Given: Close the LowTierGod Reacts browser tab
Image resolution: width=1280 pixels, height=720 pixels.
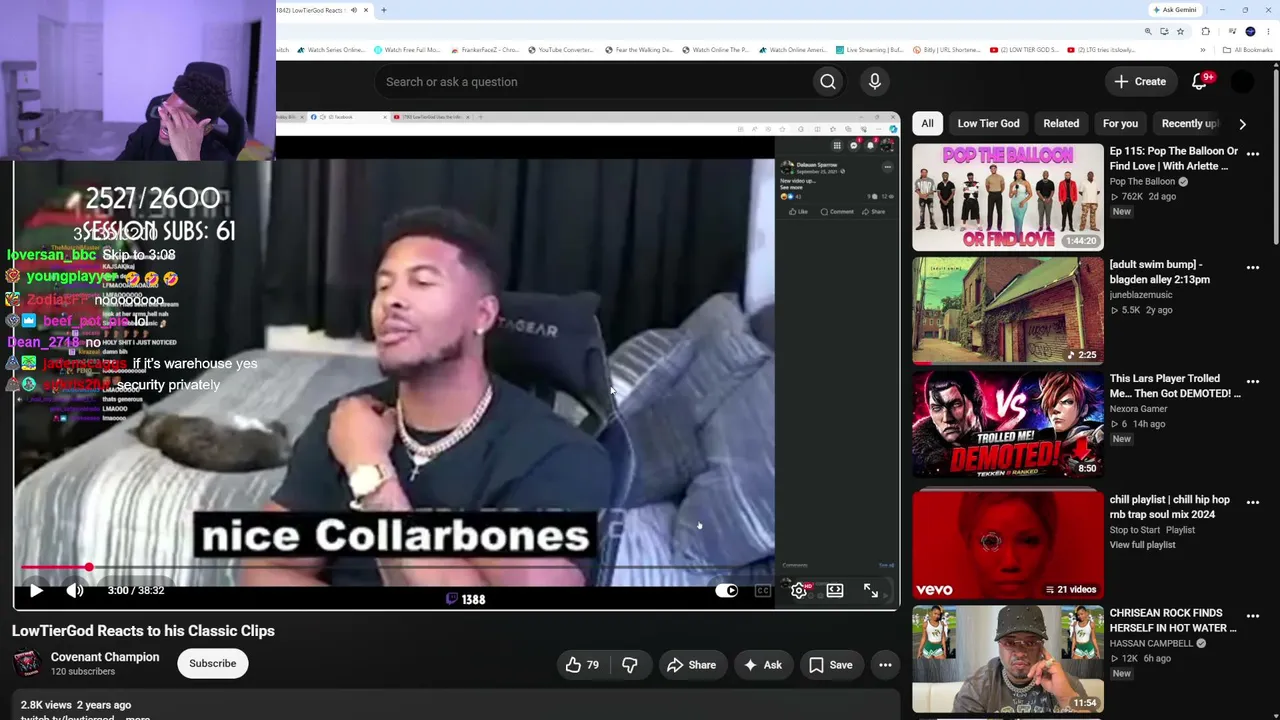Looking at the screenshot, I should 366,10.
